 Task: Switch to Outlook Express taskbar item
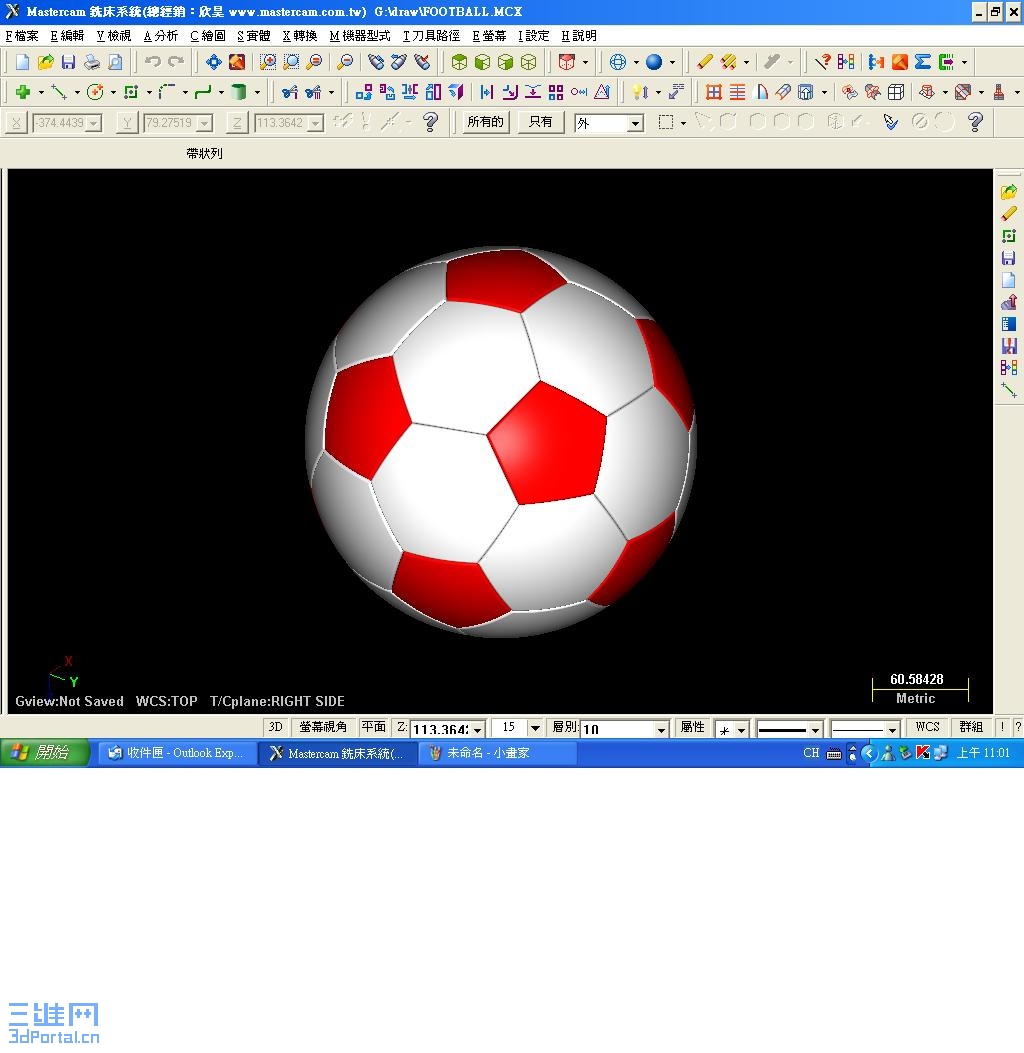pyautogui.click(x=177, y=753)
